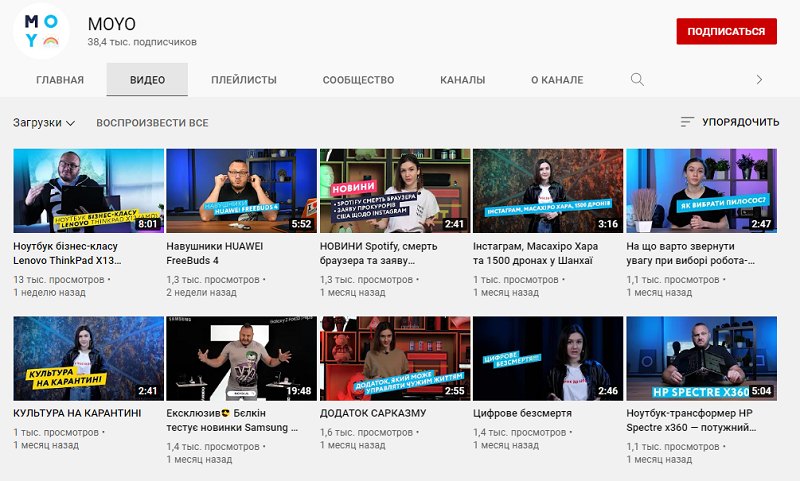Click the 2:47 duration badge
Screen dimensions: 800x481
tap(761, 224)
